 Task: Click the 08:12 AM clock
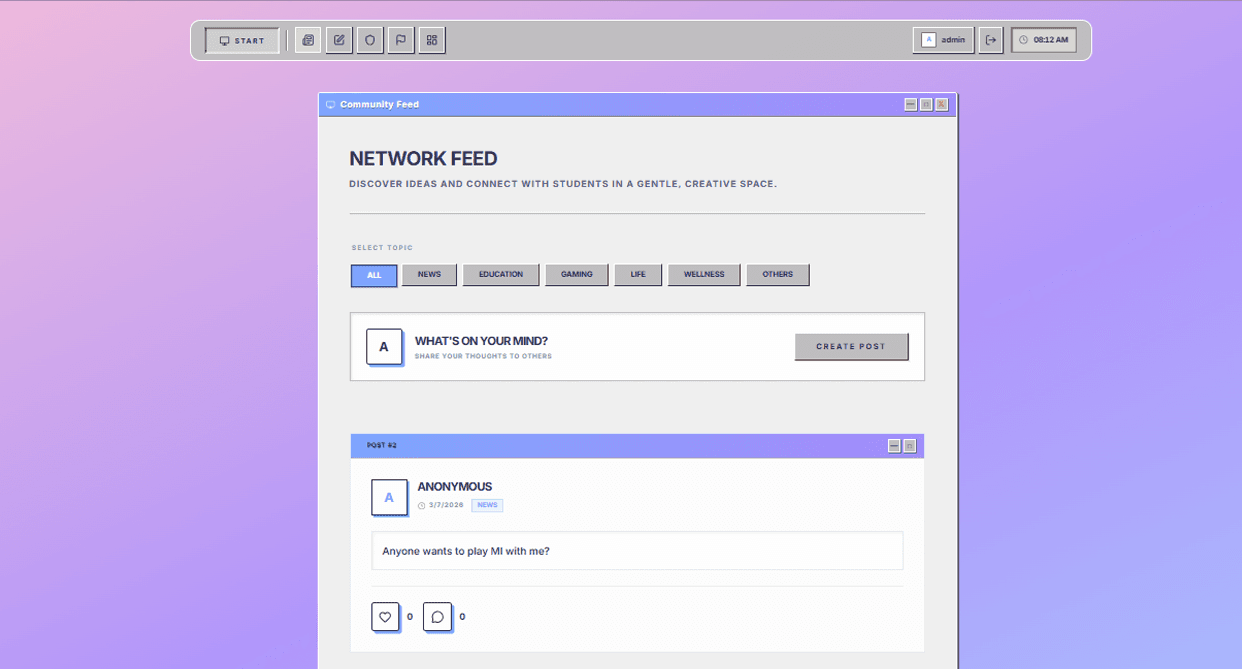1044,40
